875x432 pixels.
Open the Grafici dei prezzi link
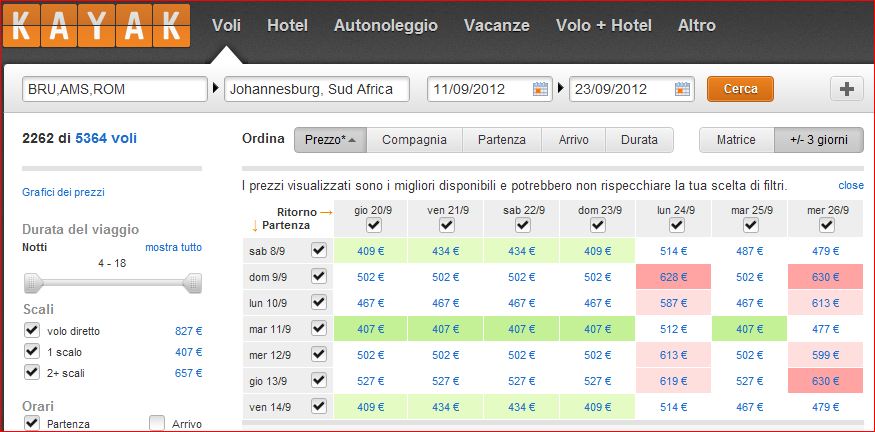click(x=63, y=192)
